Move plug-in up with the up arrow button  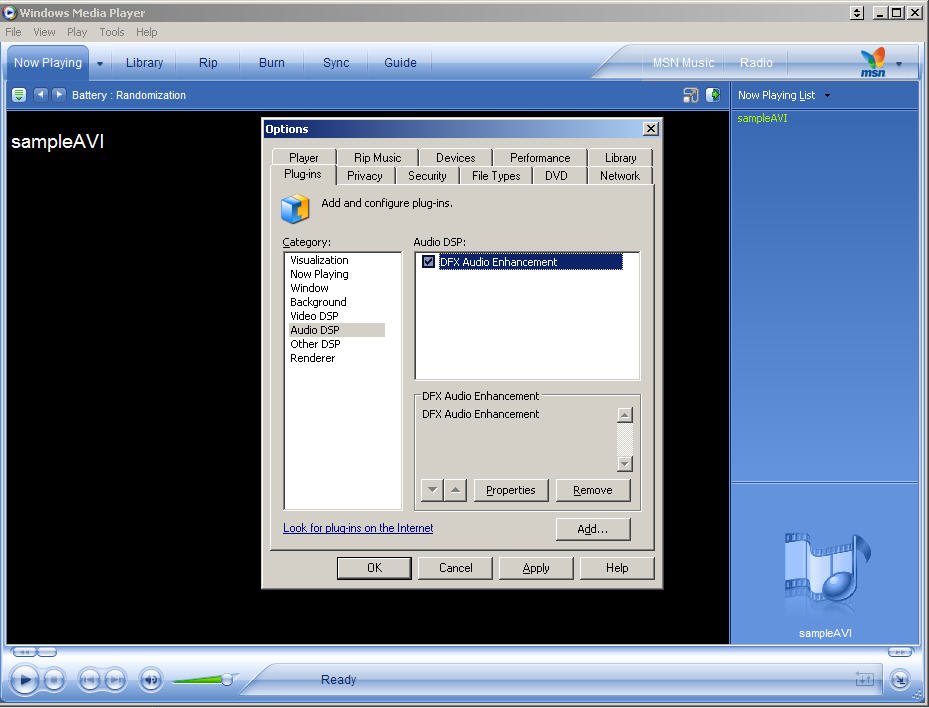point(455,490)
